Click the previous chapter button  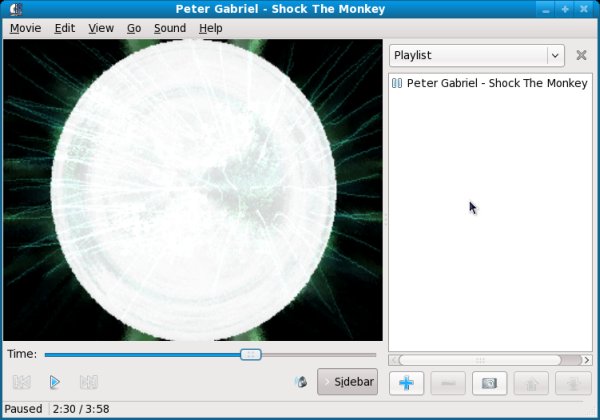pos(22,382)
